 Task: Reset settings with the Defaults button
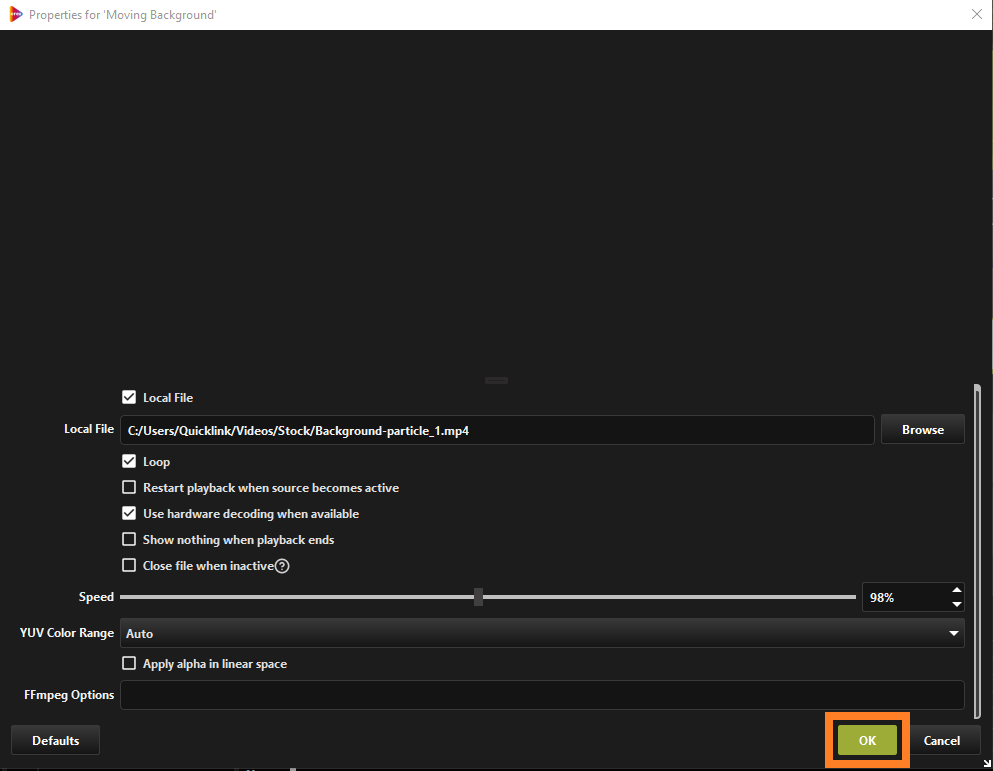click(x=56, y=741)
